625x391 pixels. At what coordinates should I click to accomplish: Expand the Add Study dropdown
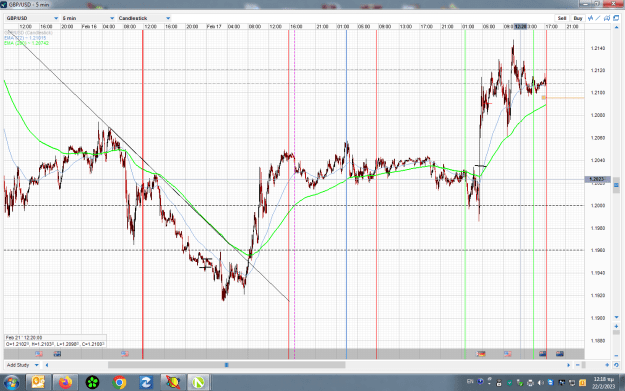click(23, 365)
